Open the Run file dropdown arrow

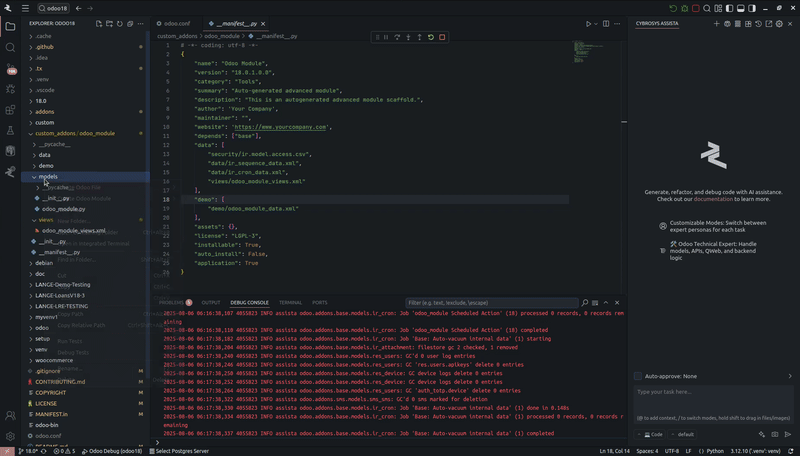[x=595, y=24]
